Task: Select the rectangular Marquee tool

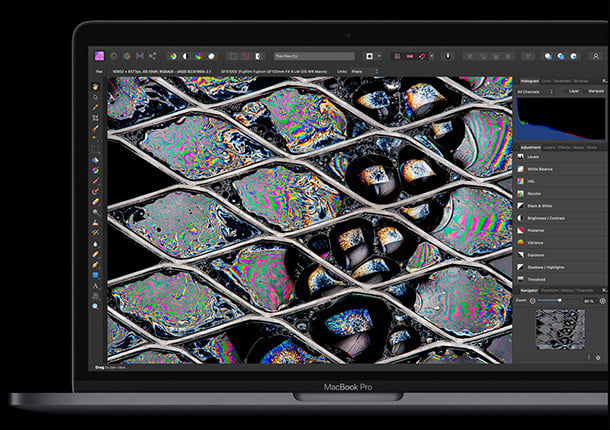Action: (x=96, y=149)
